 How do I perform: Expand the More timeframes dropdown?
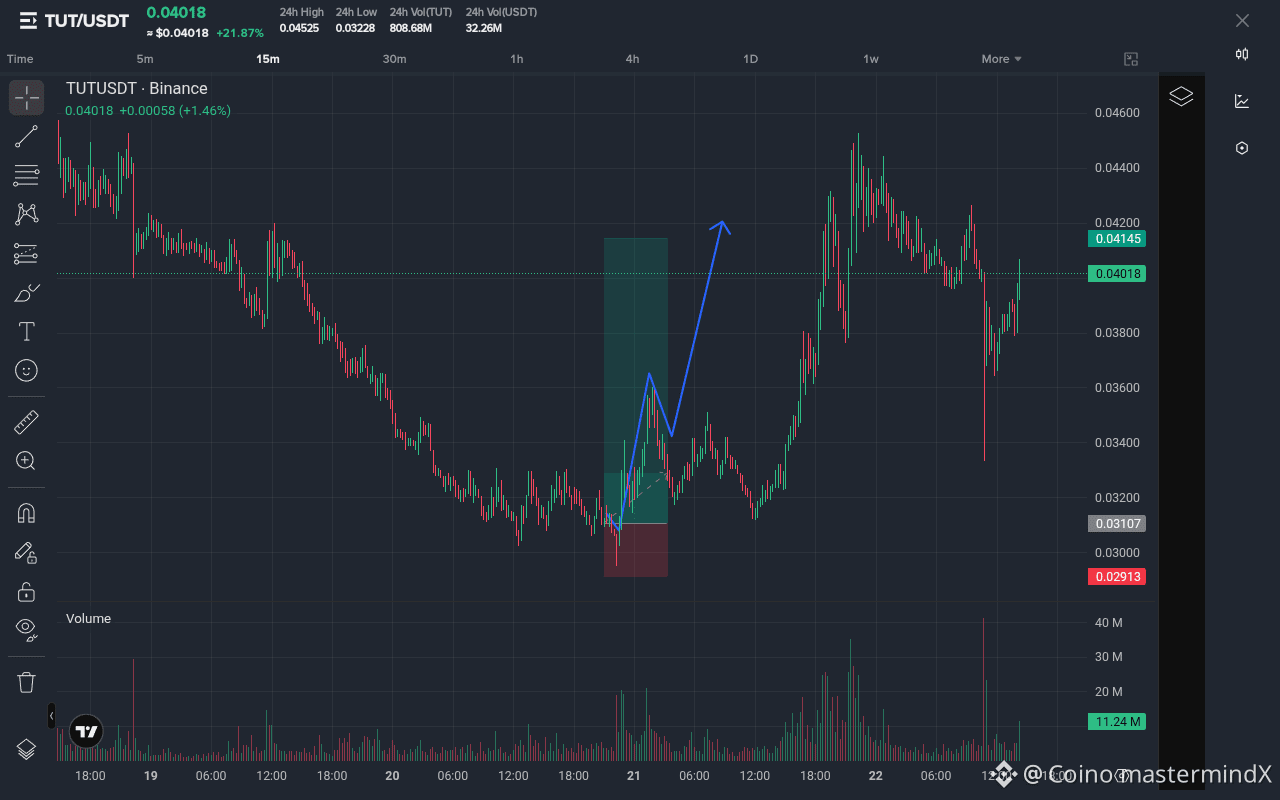[x=1001, y=59]
